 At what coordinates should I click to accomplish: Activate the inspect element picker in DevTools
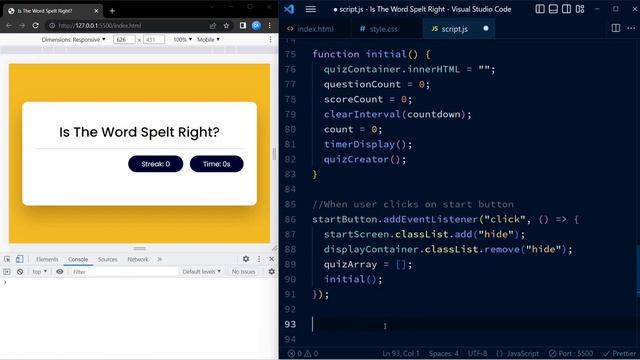(x=7, y=259)
